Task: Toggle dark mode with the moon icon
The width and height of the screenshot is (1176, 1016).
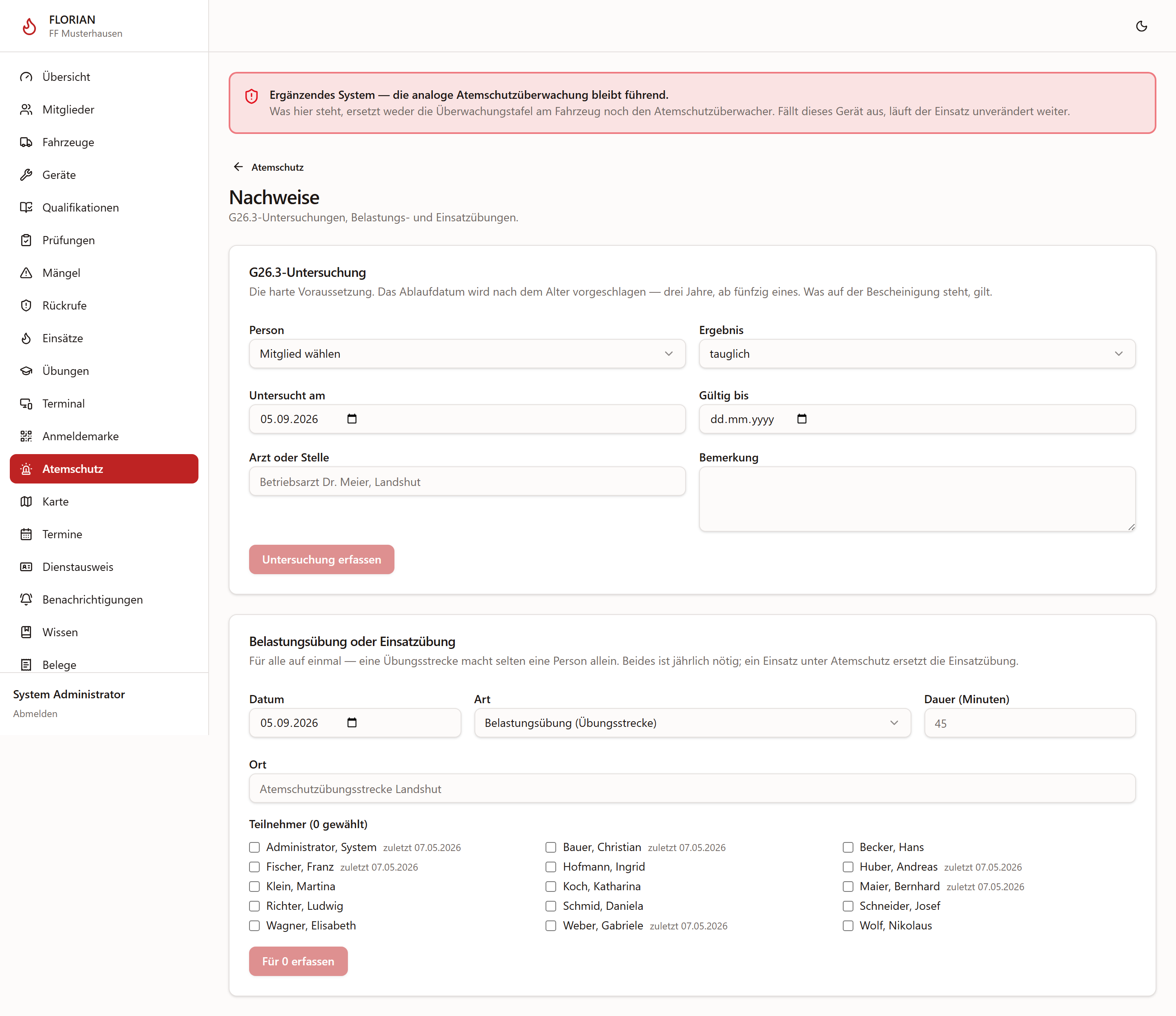Action: click(1141, 26)
